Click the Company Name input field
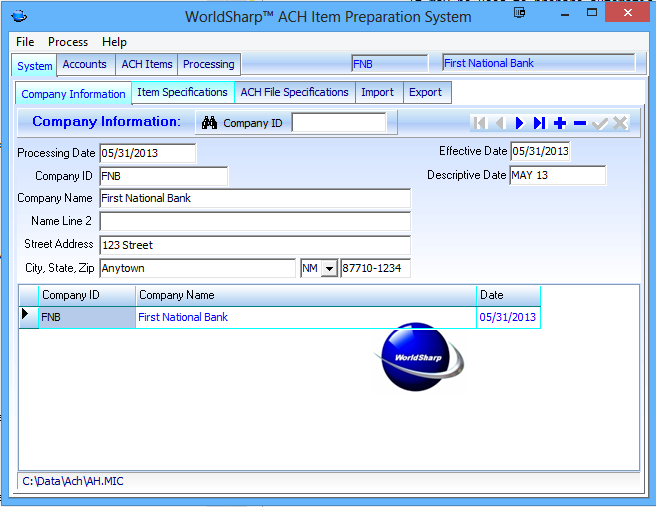This screenshot has width=656, height=507. (x=255, y=198)
